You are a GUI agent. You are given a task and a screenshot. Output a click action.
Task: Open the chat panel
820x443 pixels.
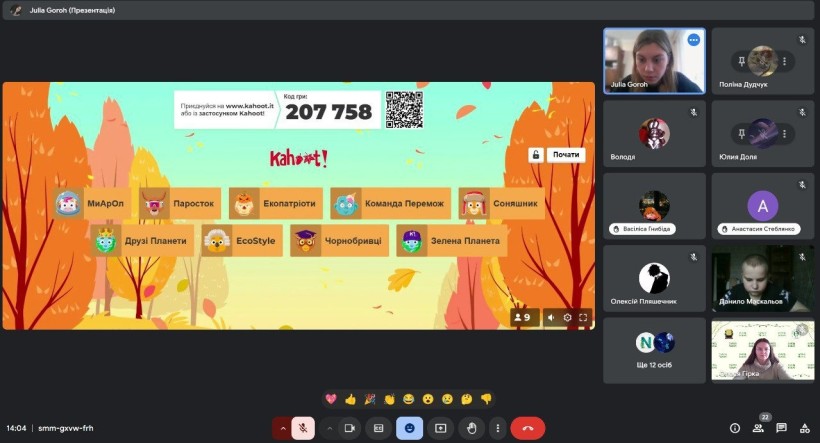pos(781,428)
